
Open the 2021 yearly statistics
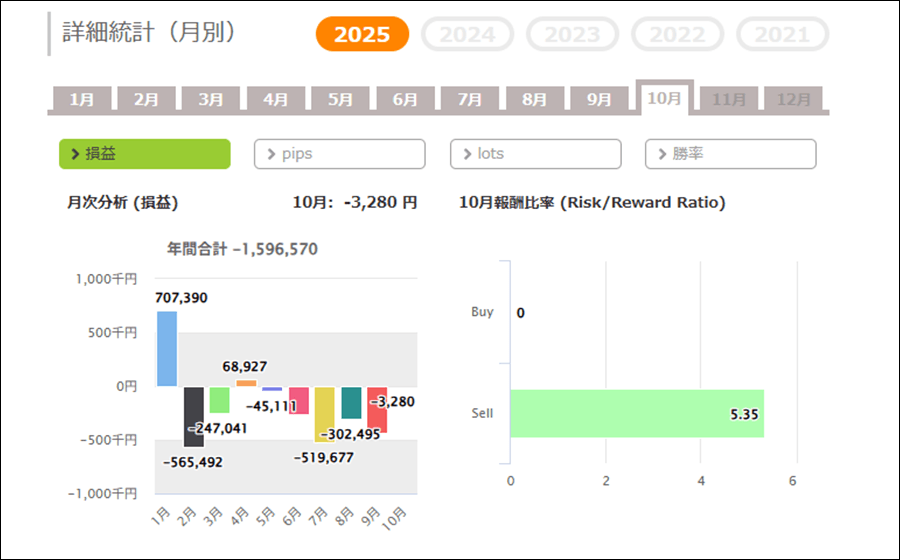tap(782, 34)
